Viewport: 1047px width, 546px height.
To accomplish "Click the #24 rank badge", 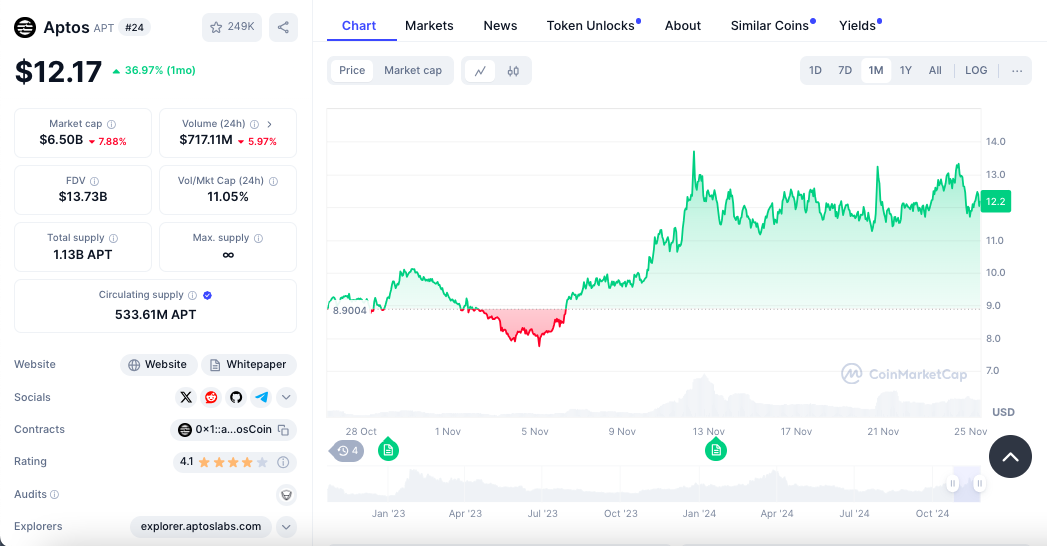I will point(134,28).
